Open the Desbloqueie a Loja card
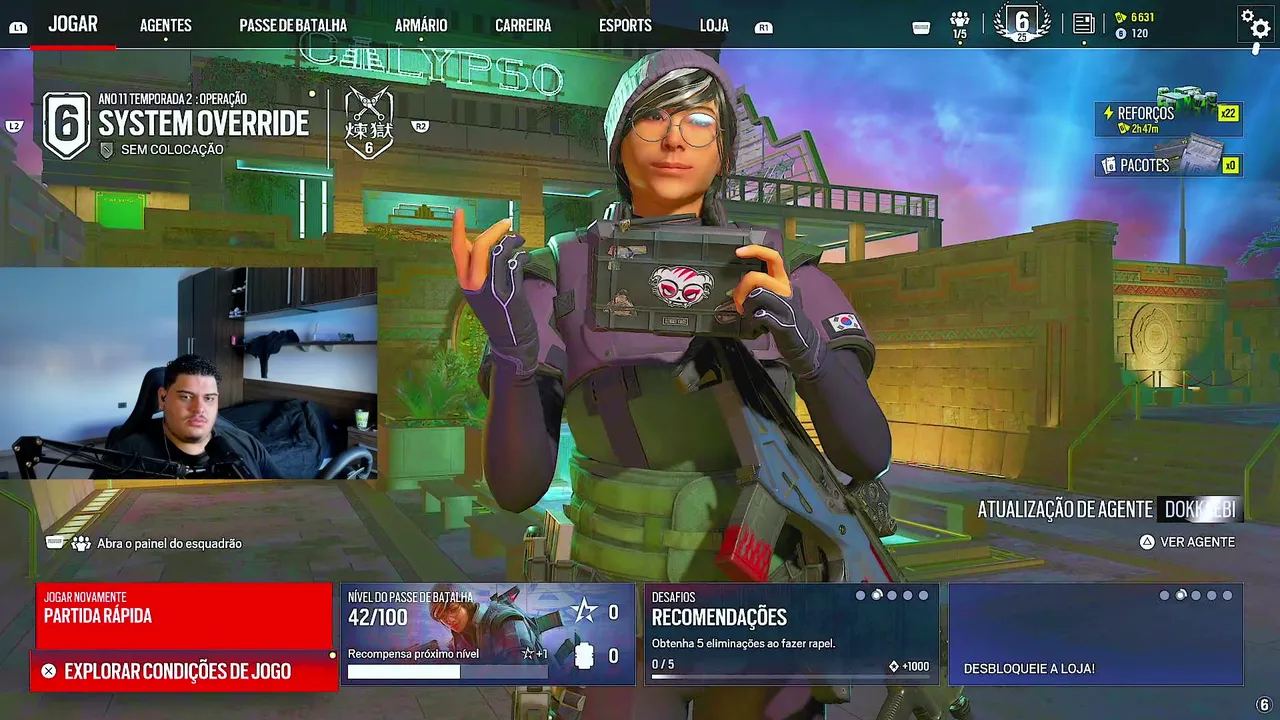This screenshot has width=1280, height=720. [x=1096, y=634]
